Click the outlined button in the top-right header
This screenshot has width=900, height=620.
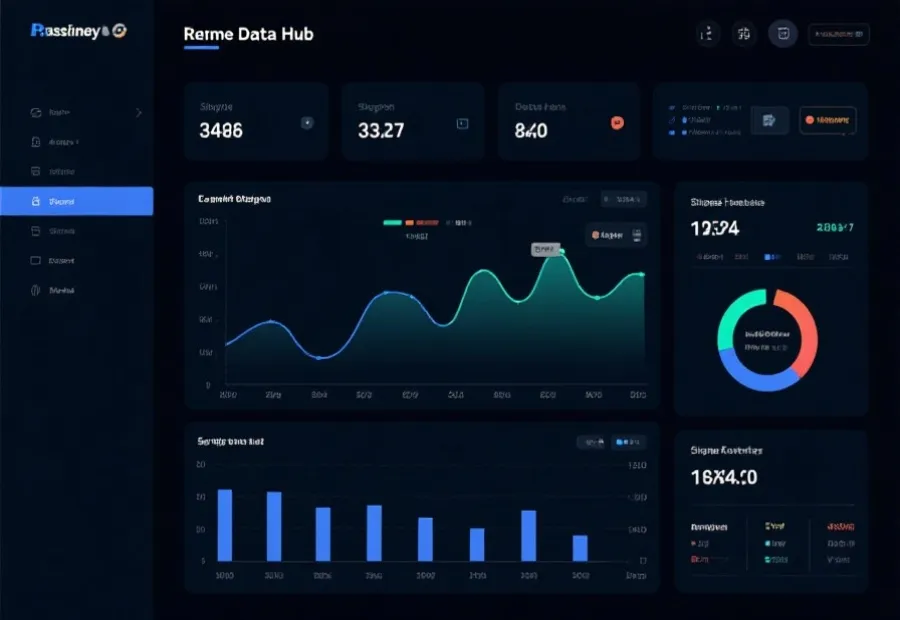click(x=838, y=34)
